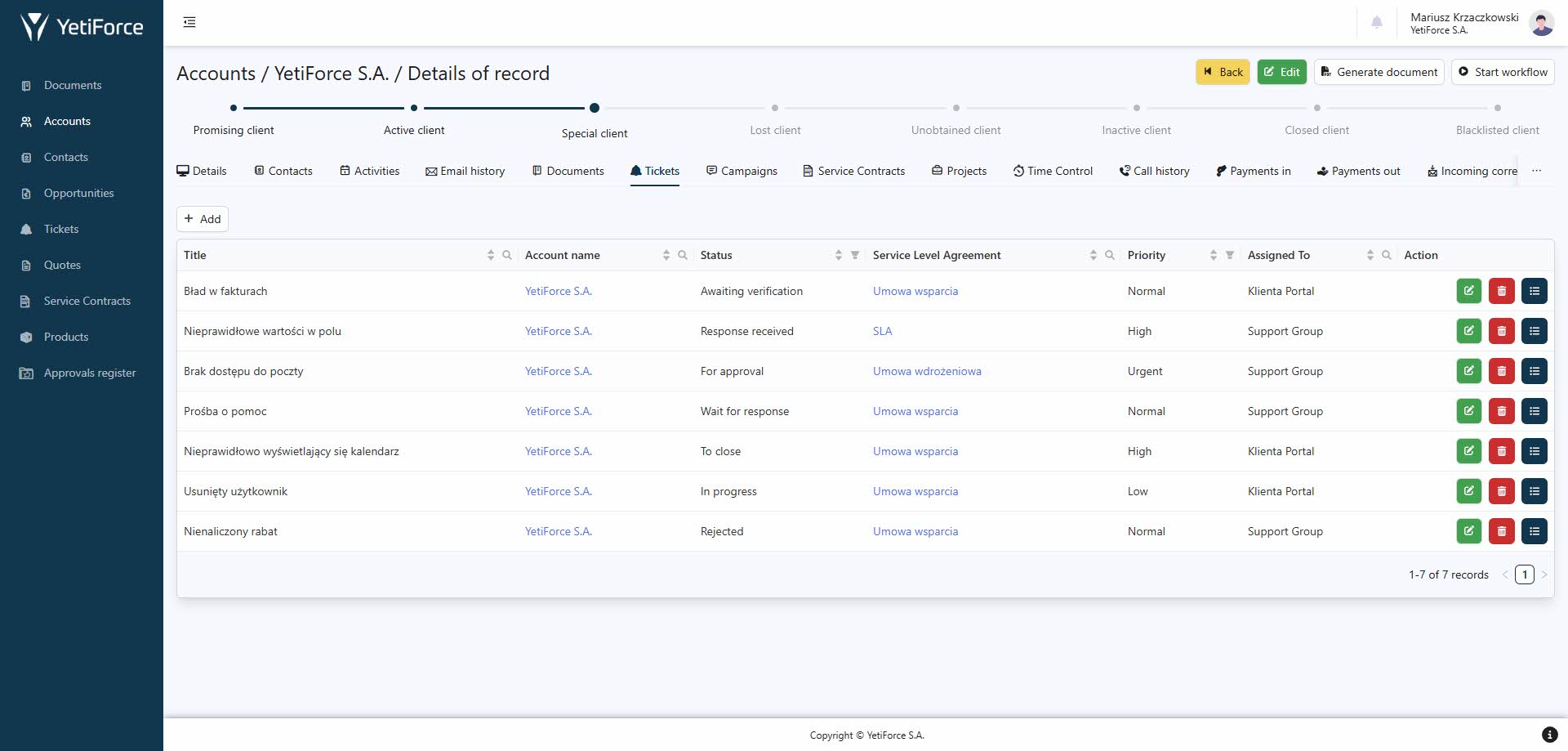Open details list for calendar display ticket
The width and height of the screenshot is (1568, 751).
1534,451
